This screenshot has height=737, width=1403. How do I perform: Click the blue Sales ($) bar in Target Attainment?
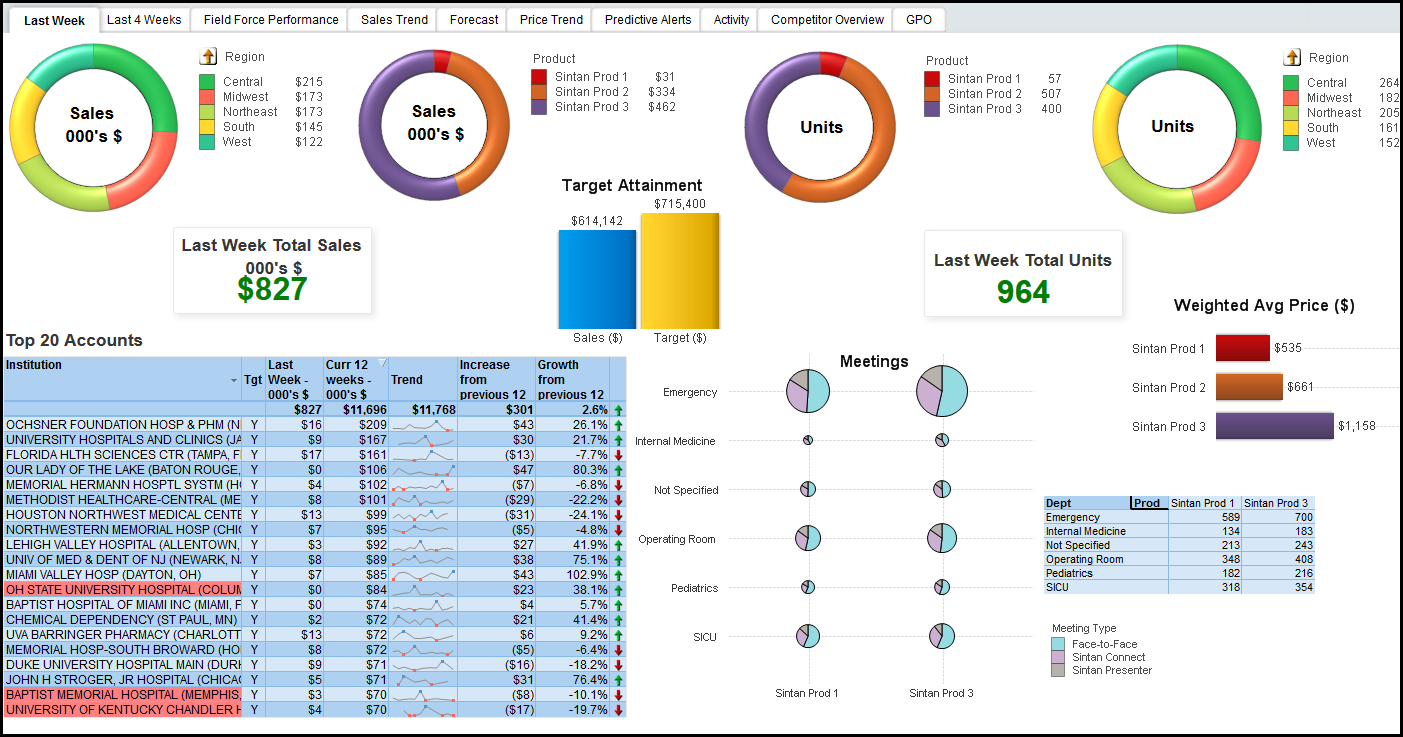coord(597,279)
